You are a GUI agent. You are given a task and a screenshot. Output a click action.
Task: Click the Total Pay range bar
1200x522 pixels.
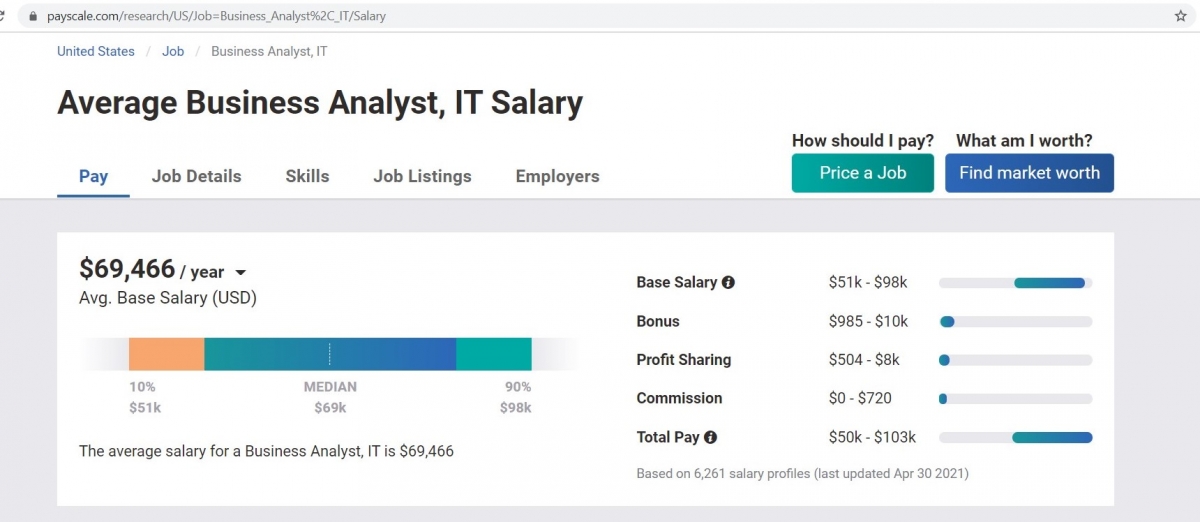1052,437
